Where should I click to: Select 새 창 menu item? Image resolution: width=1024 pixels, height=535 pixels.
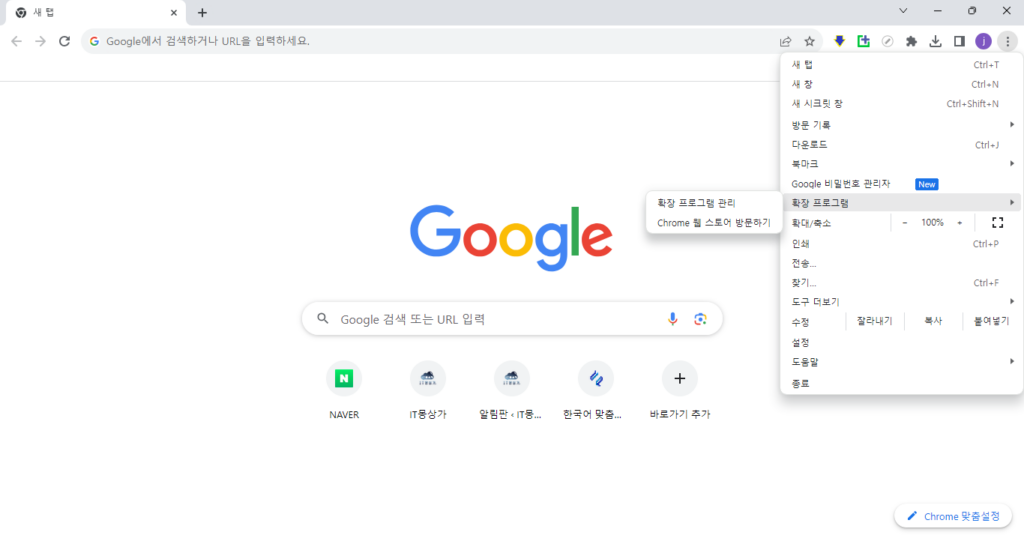(902, 84)
